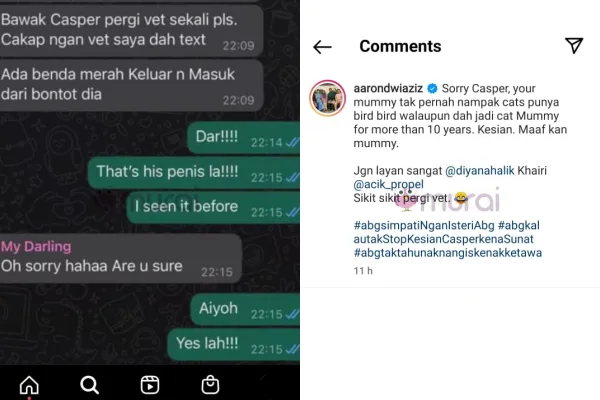The width and height of the screenshot is (600, 400).
Task: Open hashtag #abgkalautakStopKesianCasperkenaSunat
Action: [447, 232]
